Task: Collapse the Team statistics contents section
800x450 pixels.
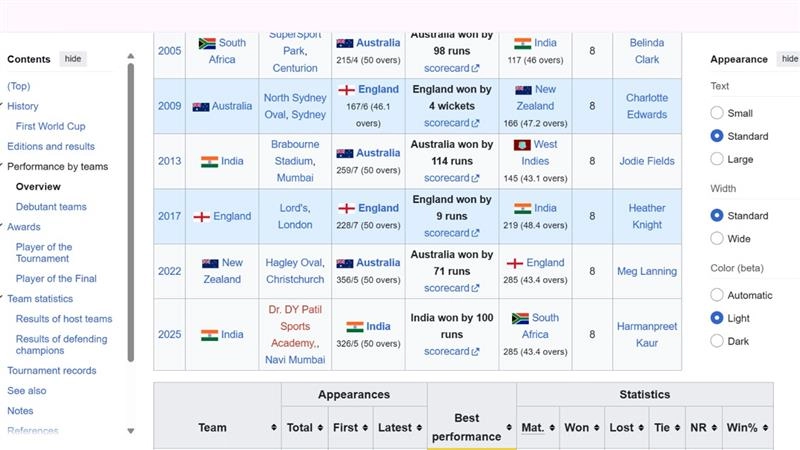Action: click(4, 298)
